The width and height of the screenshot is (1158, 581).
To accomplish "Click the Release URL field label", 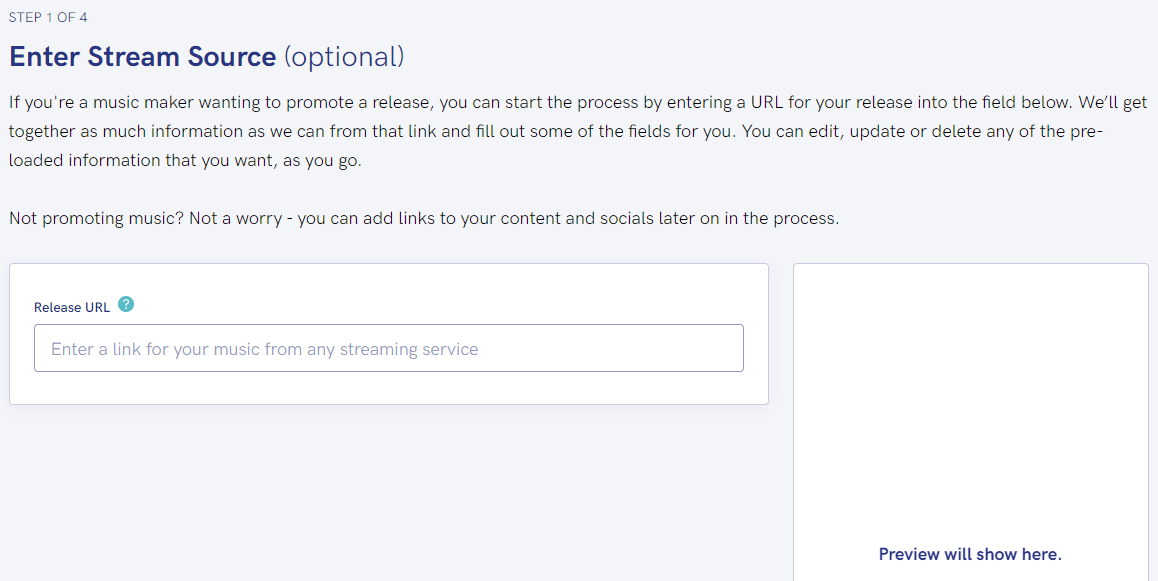I will pos(73,306).
